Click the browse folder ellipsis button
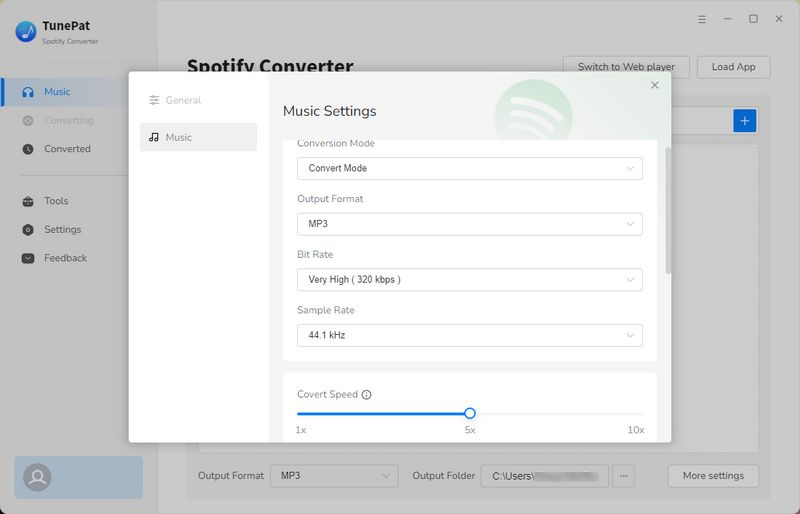Viewport: 800px width, 514px height. point(623,476)
